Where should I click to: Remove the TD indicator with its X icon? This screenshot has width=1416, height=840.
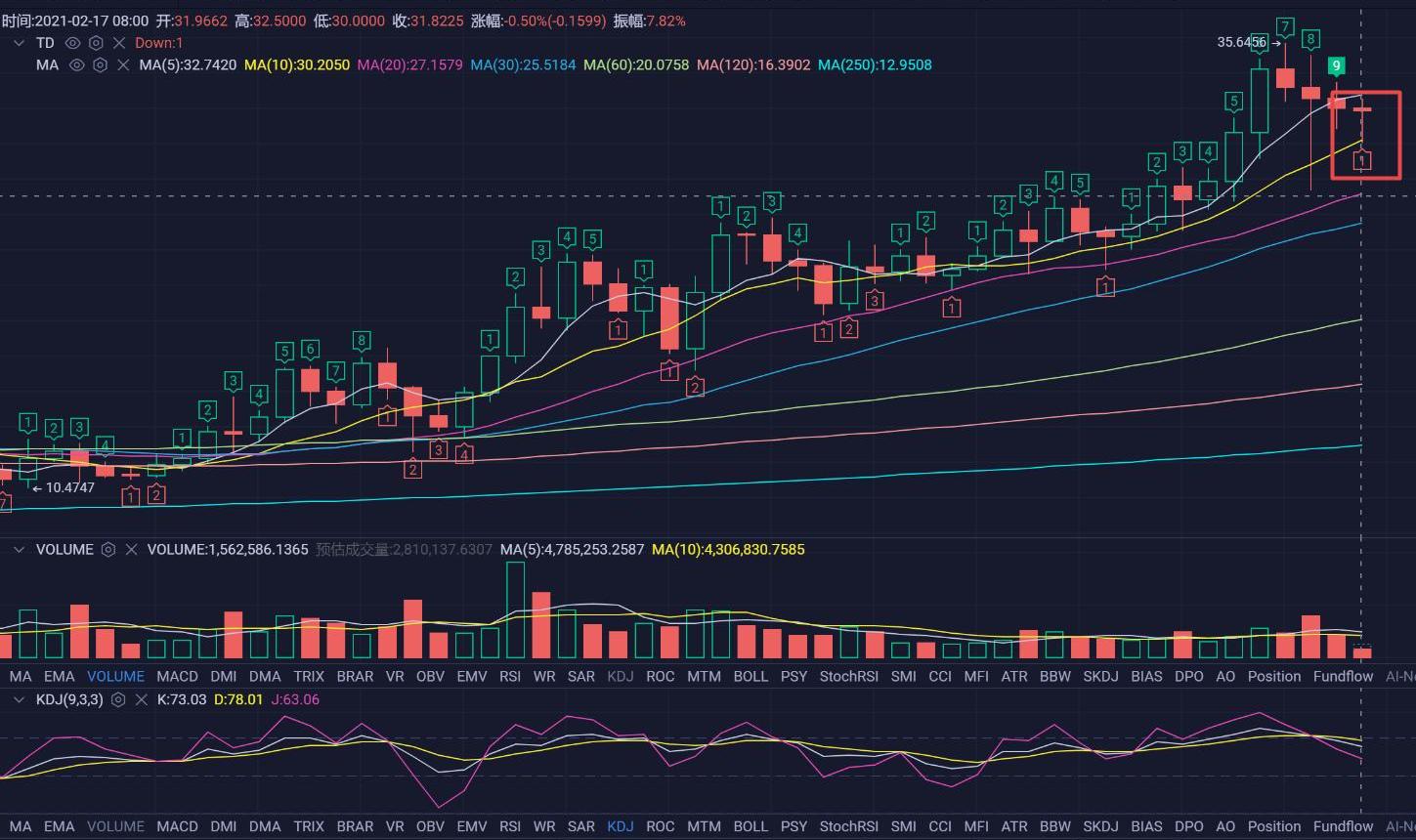coord(119,43)
